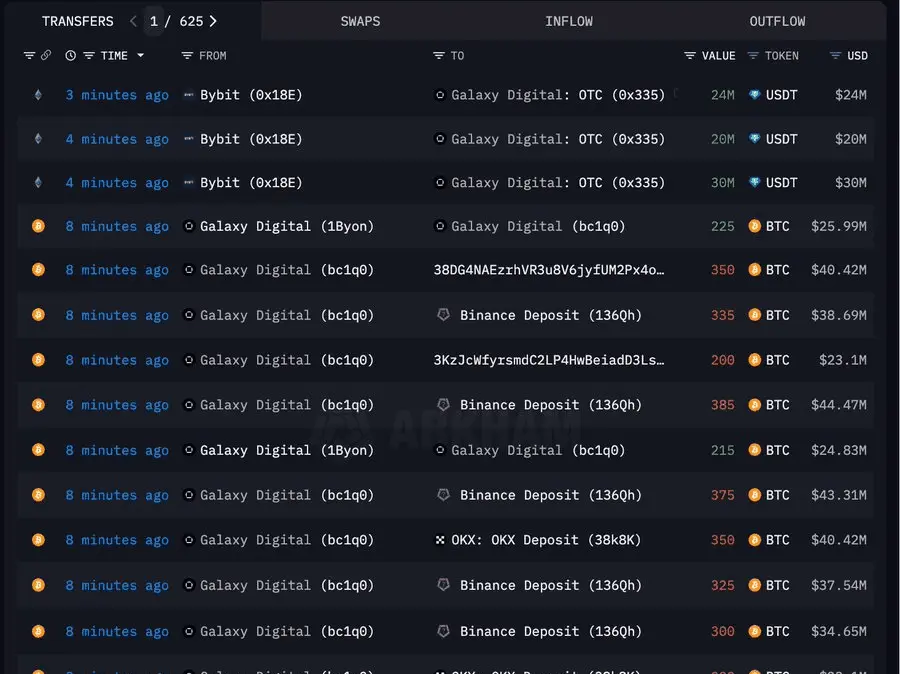Click Ethereum icon on 20M USDT row

(38, 138)
